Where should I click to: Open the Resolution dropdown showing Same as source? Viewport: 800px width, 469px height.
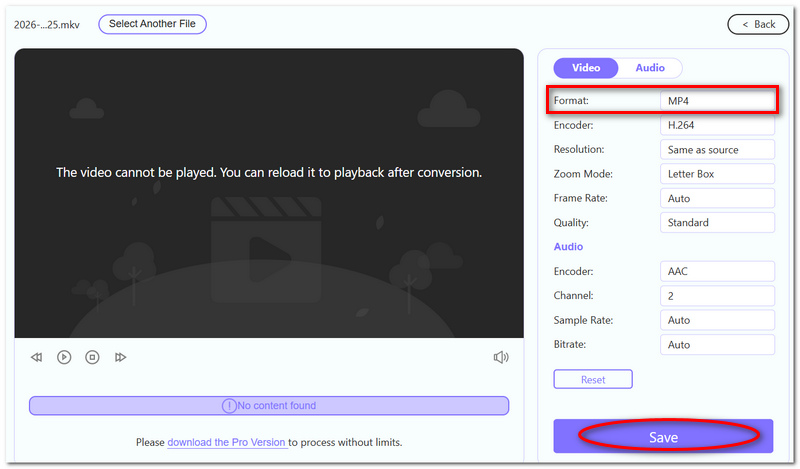717,150
